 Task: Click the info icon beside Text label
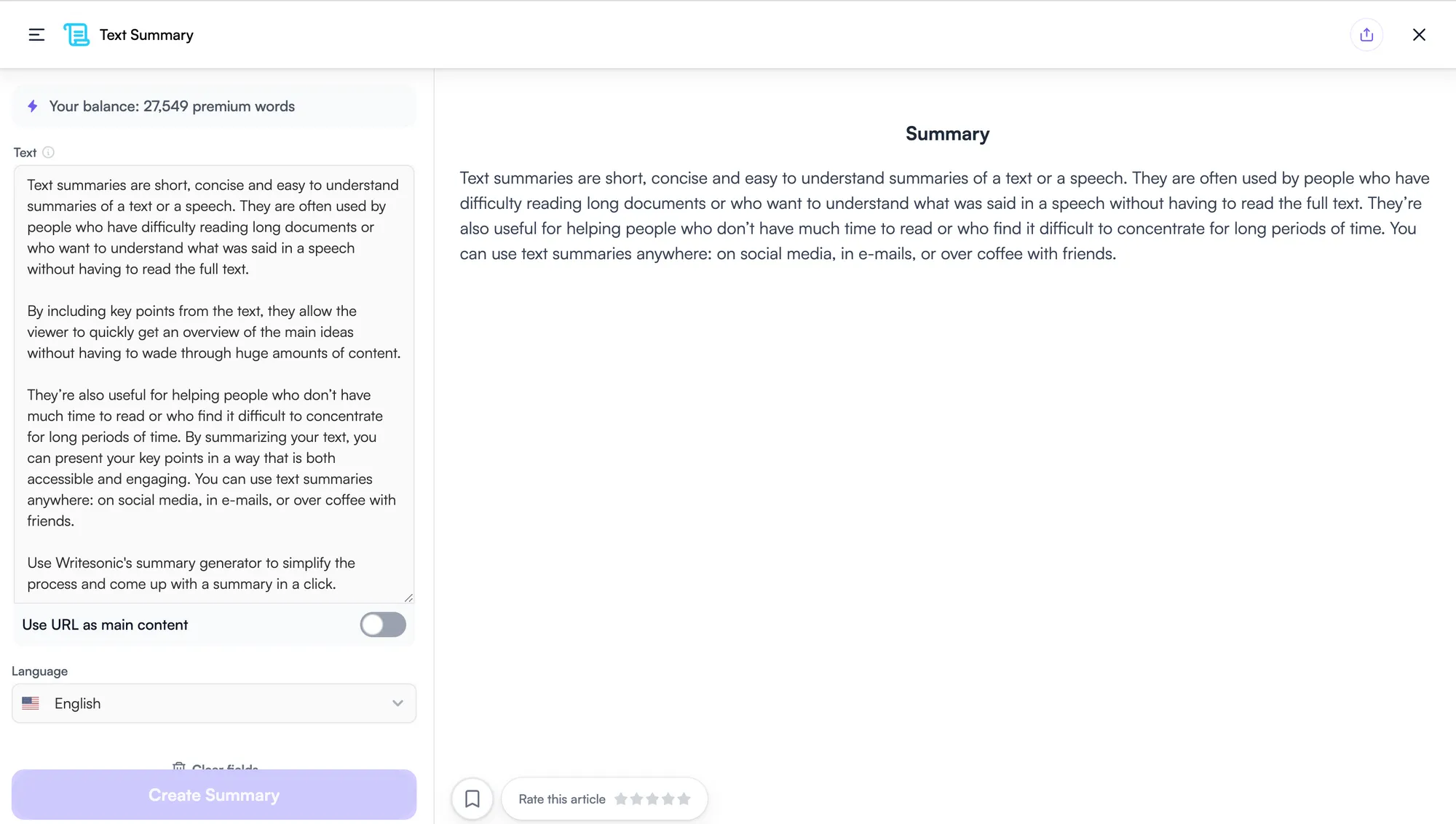(48, 153)
